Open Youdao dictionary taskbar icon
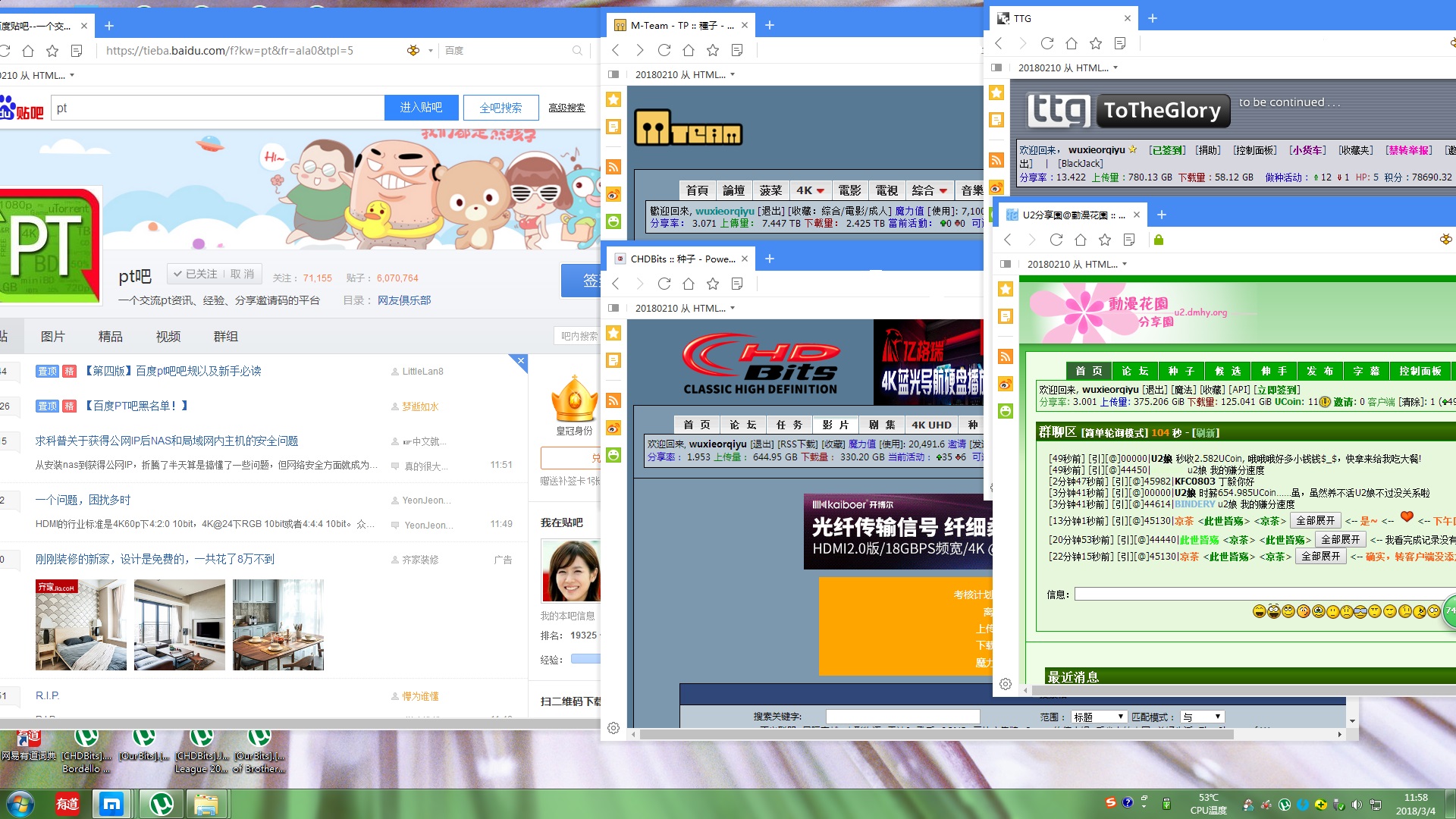 [67, 803]
